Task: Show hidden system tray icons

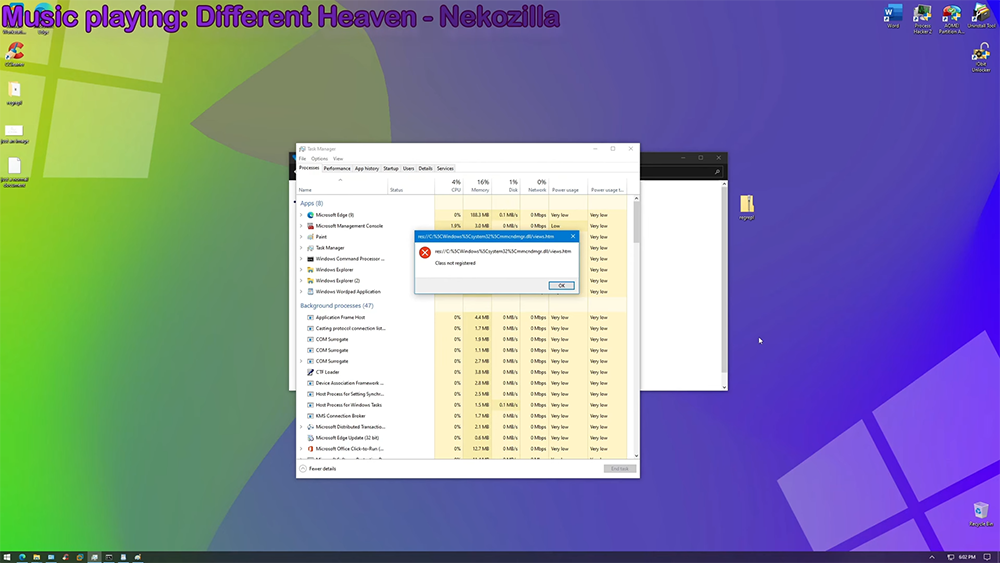Action: pyautogui.click(x=932, y=557)
